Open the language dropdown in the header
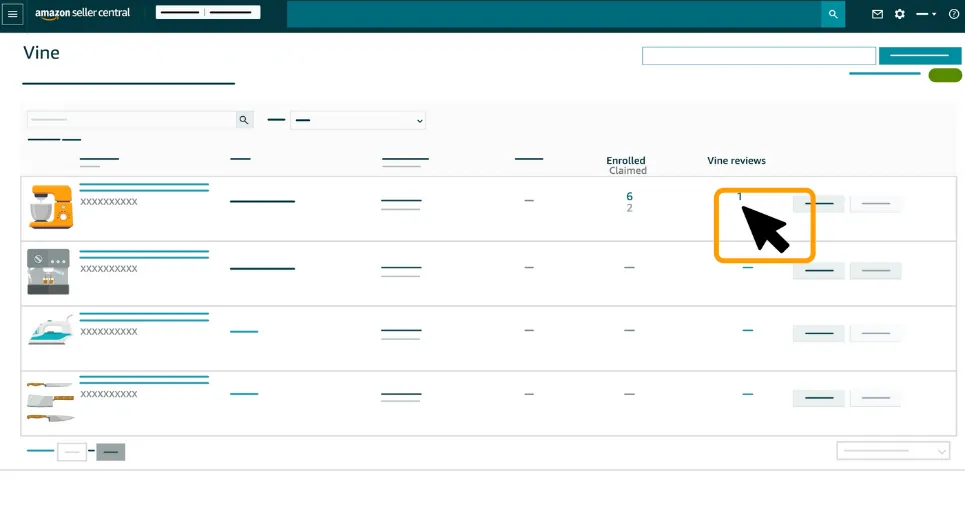Viewport: 966px width, 528px height. 926,15
